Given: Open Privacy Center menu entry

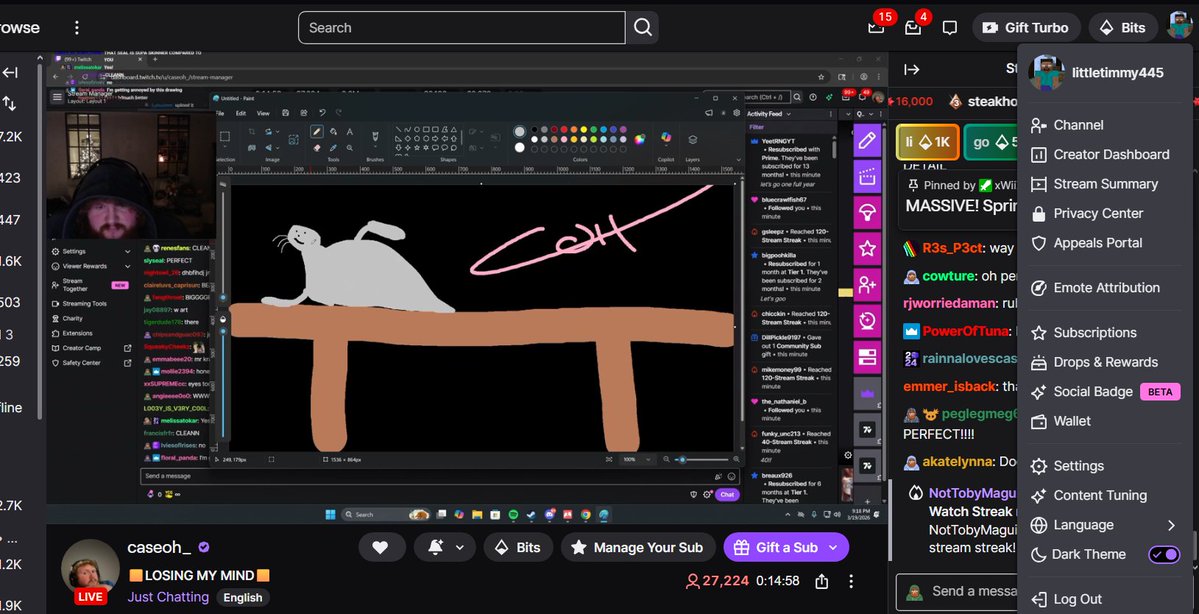Looking at the screenshot, I should coord(1105,213).
